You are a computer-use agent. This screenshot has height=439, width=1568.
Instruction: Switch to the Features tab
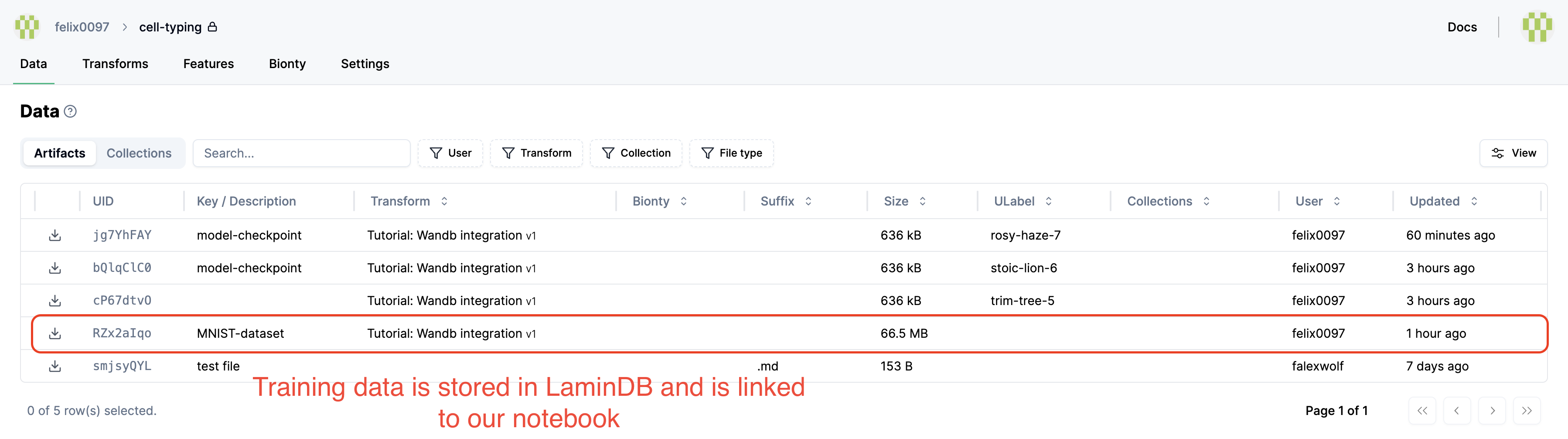coord(208,64)
